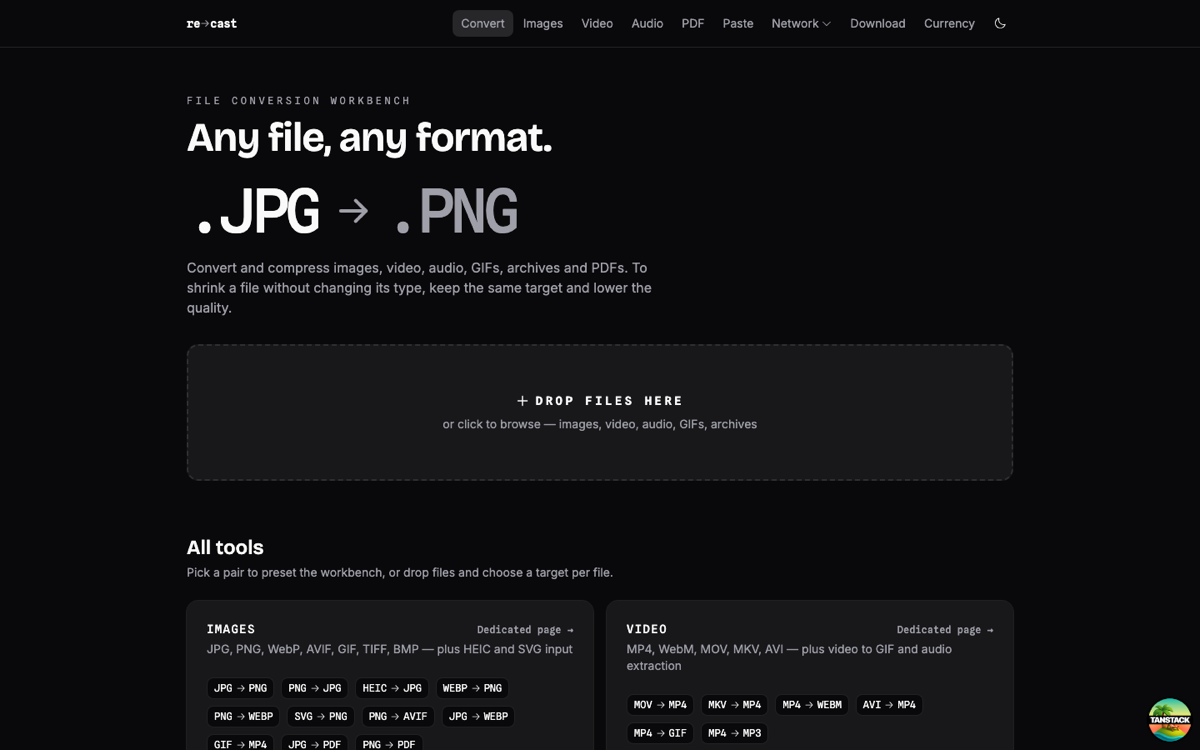Select the SVG → PNG preset
Image resolution: width=1200 pixels, height=750 pixels.
(321, 716)
